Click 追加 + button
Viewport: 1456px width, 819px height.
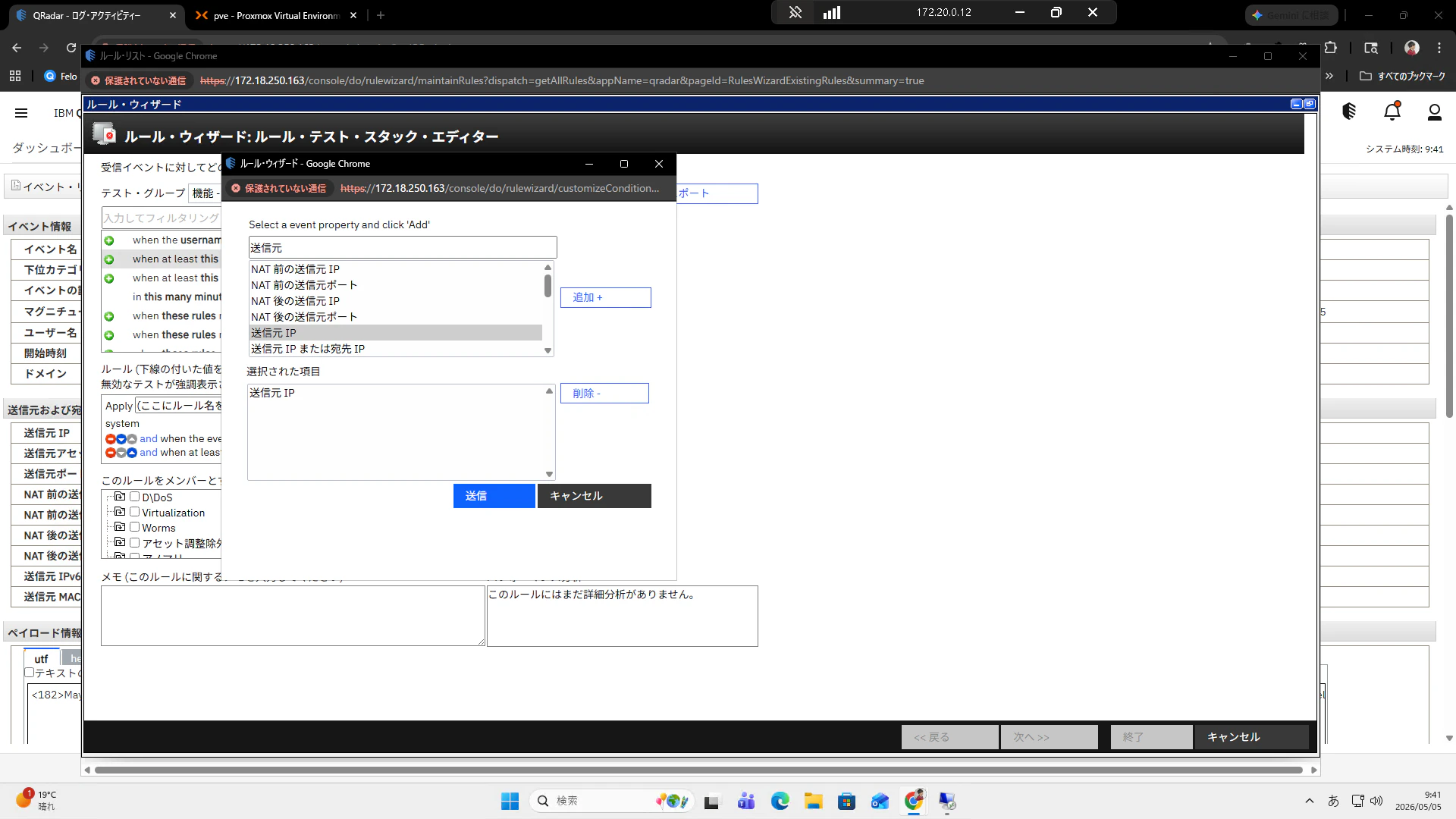605,297
